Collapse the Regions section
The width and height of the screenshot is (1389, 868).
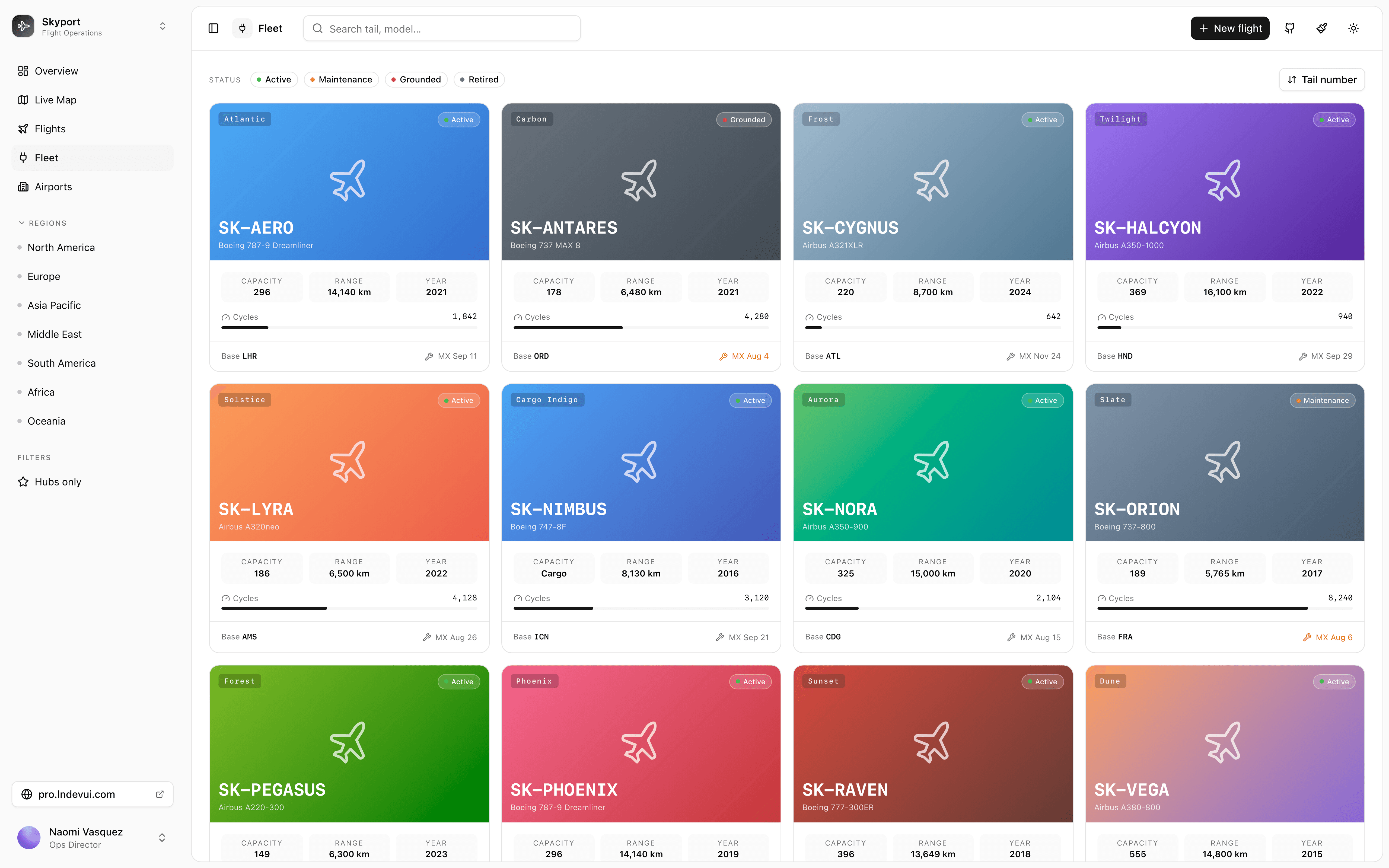[43, 223]
